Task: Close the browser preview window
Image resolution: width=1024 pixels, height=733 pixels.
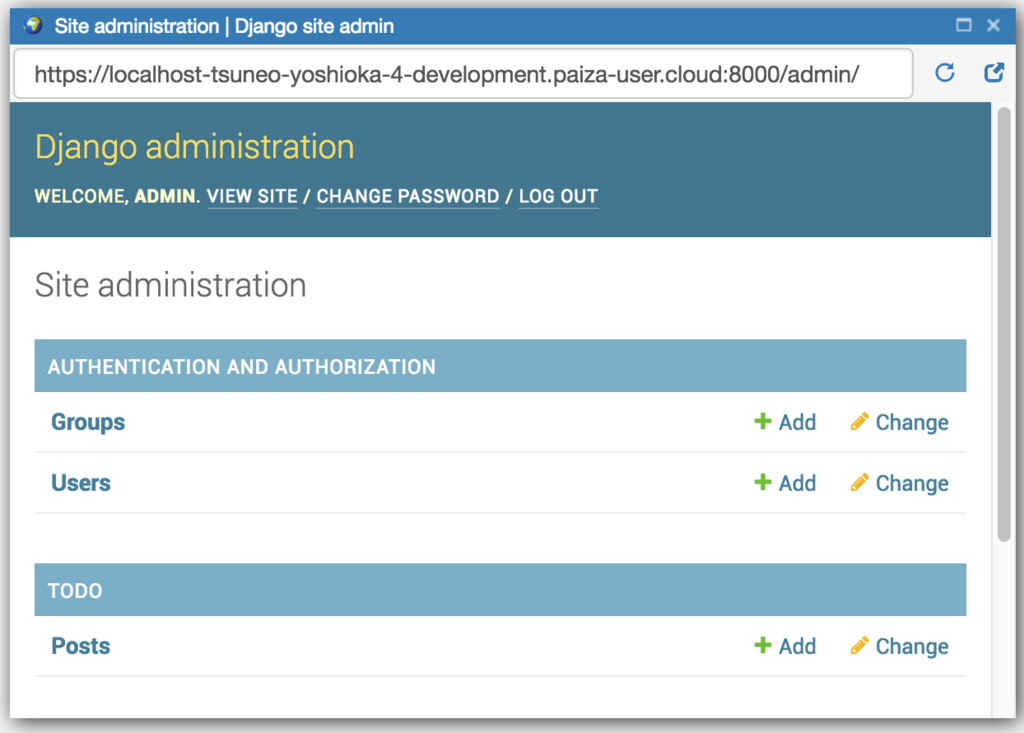Action: pos(993,25)
